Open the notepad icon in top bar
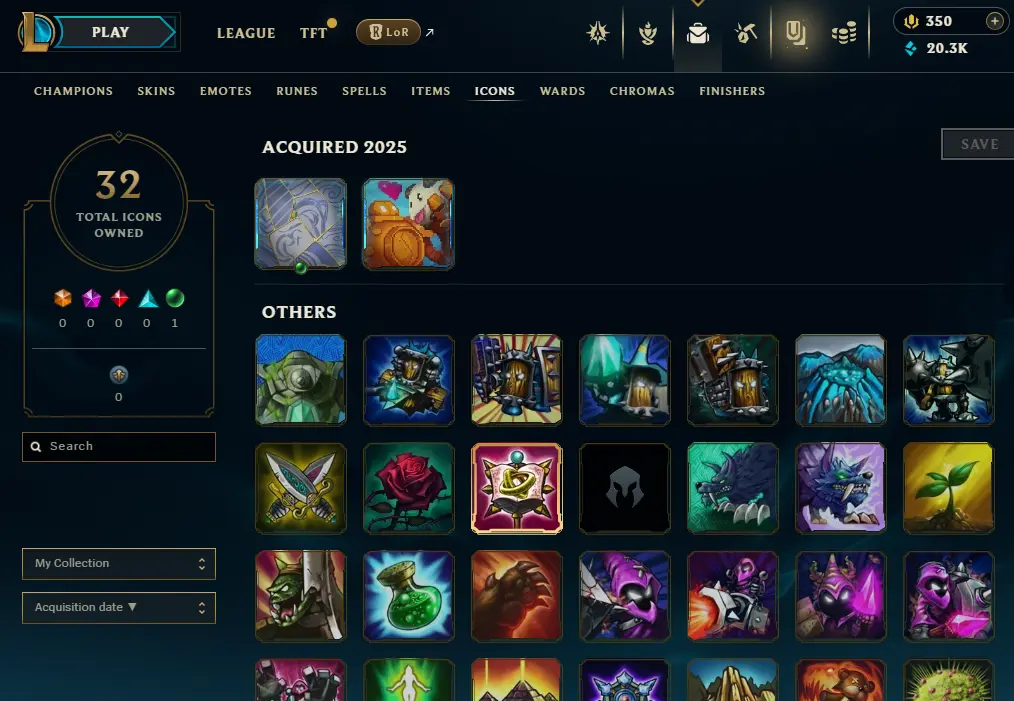The height and width of the screenshot is (701, 1014). pyautogui.click(x=795, y=33)
